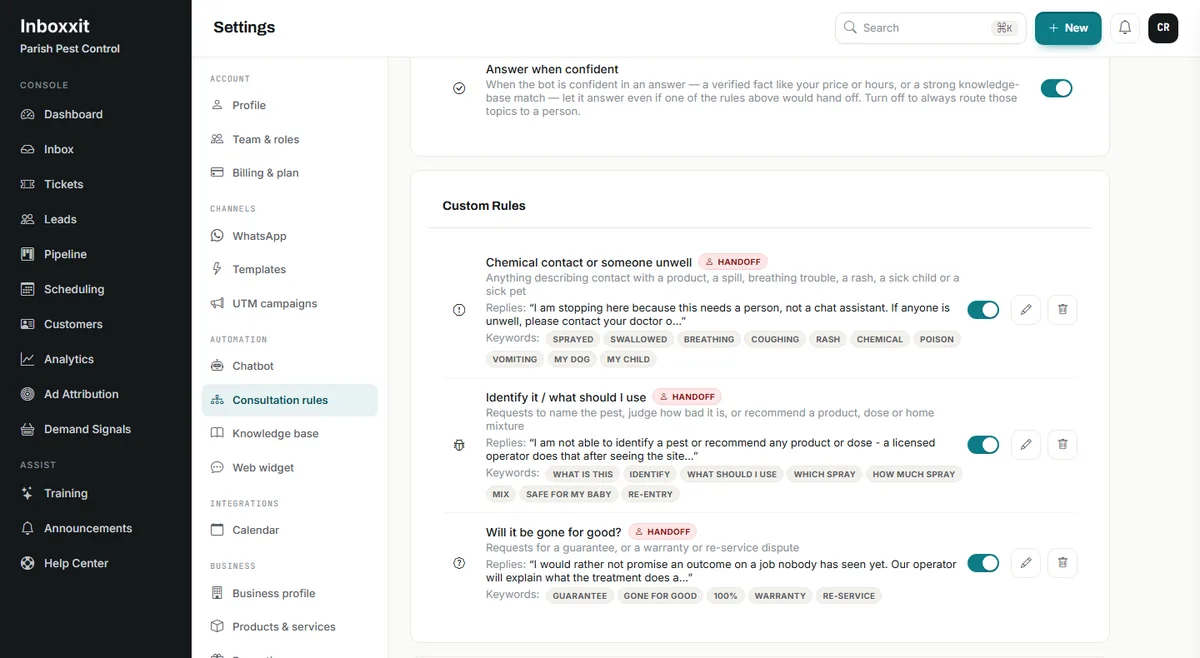Screen dimensions: 1200x658
Task: Click the Knowledge base book icon
Action: click(217, 433)
